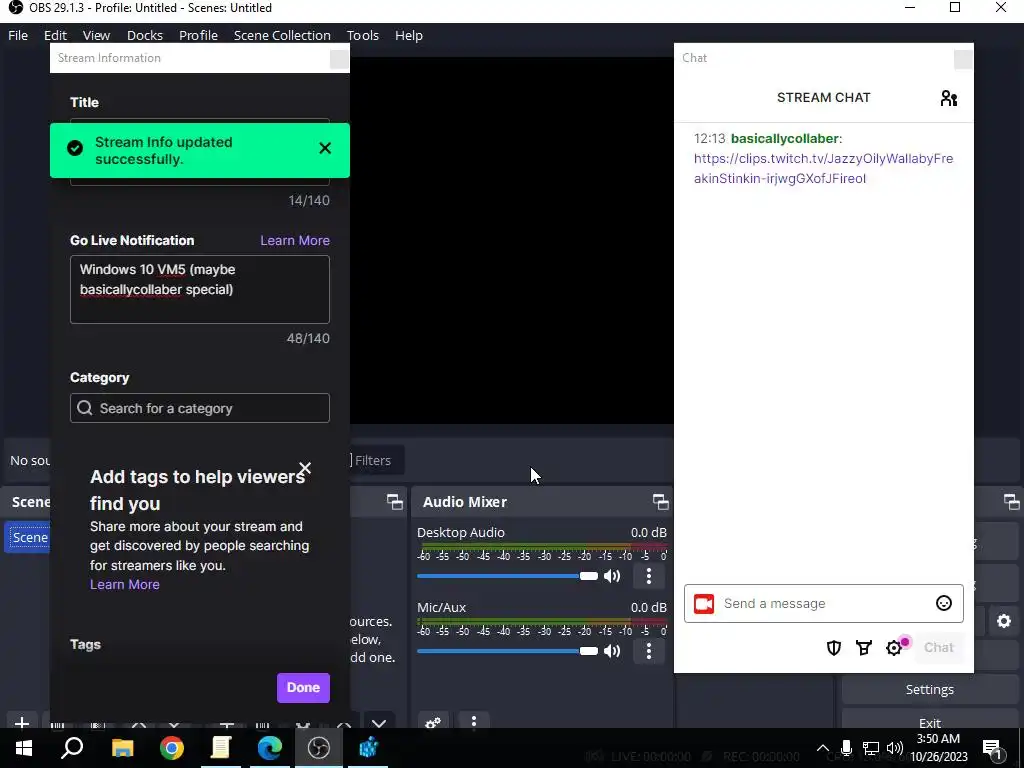Open Google Chrome from the taskbar
The image size is (1024, 768).
coord(172,748)
